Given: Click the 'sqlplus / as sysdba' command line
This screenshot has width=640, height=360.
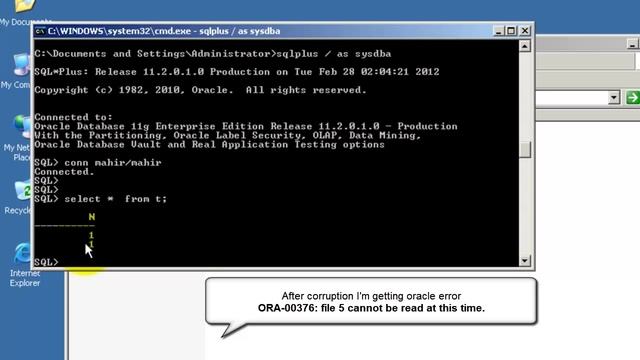Looking at the screenshot, I should (x=213, y=54).
